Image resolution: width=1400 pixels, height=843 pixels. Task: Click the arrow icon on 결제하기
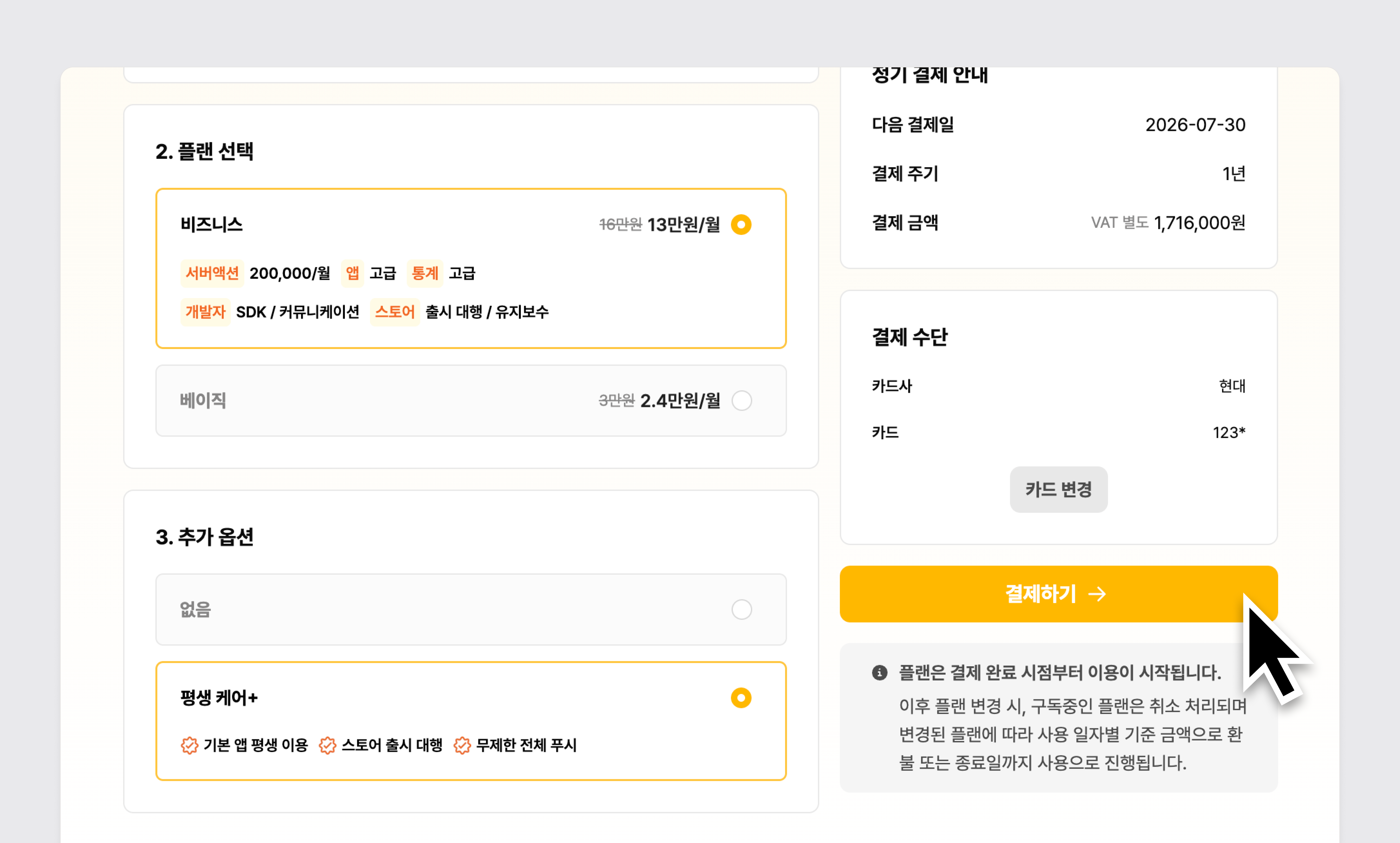pos(1097,594)
